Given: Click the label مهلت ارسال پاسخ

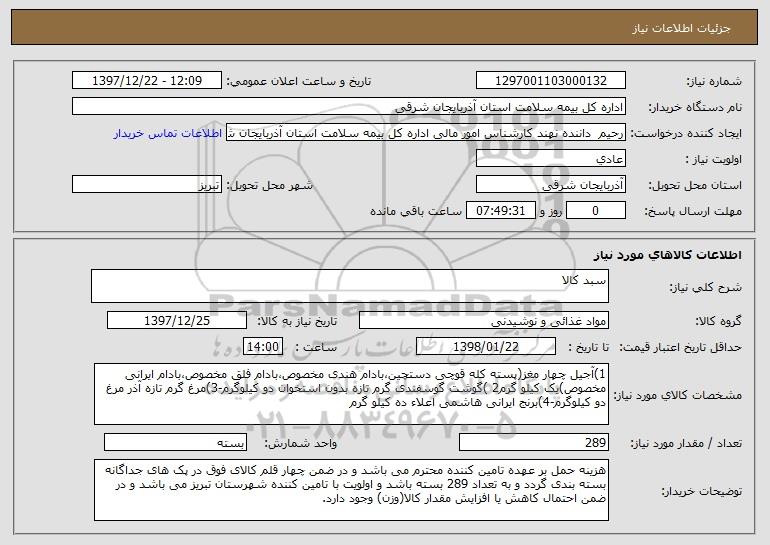Looking at the screenshot, I should click(x=693, y=211).
